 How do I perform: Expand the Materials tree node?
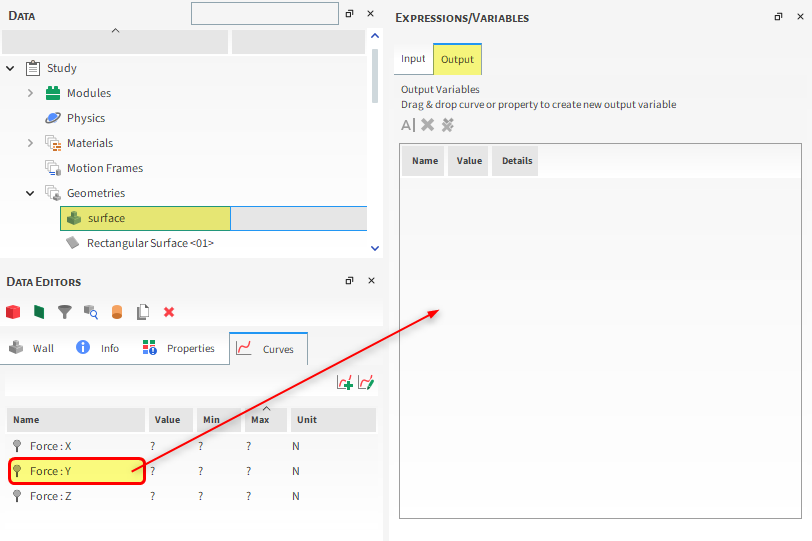click(30, 143)
